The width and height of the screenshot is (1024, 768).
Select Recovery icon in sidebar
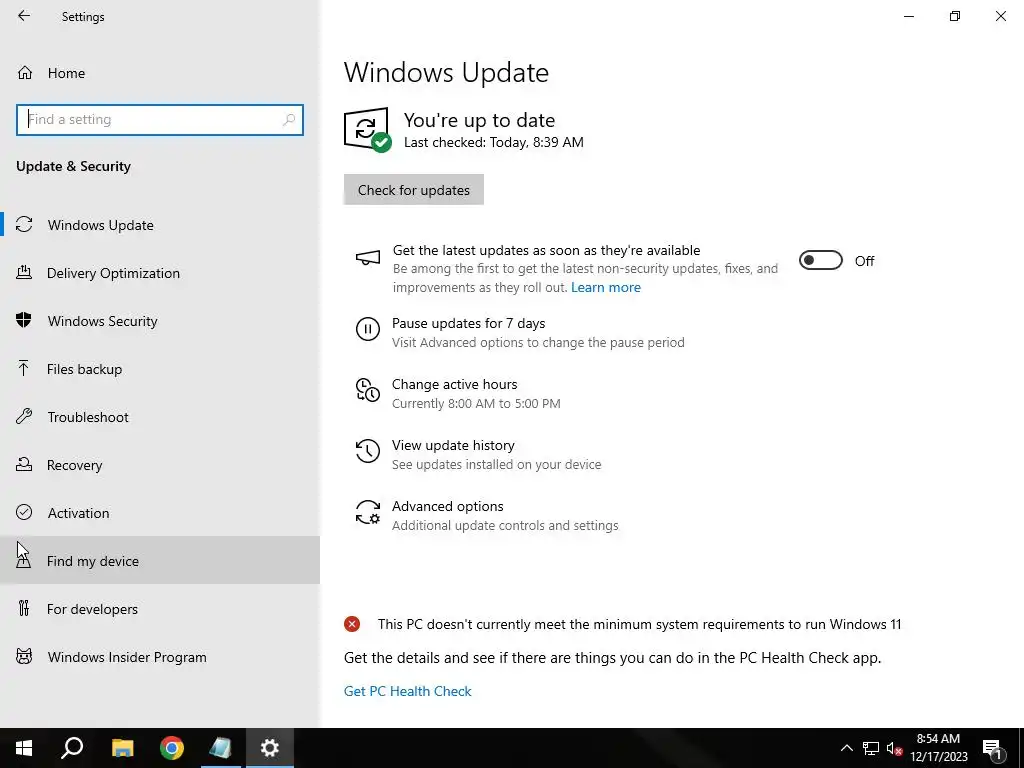[x=24, y=464]
